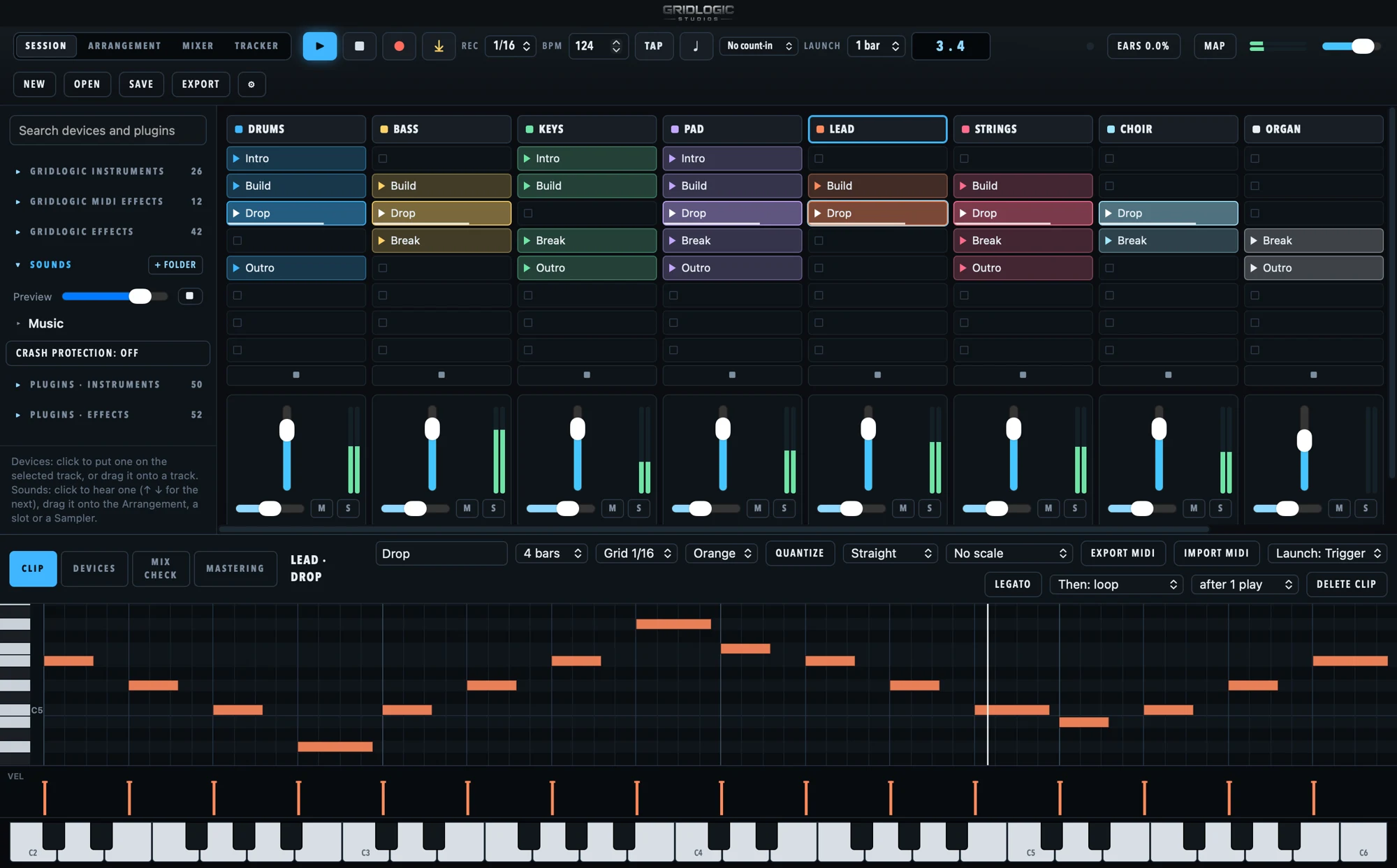
Task: Mute the Strings track
Action: (x=1048, y=508)
